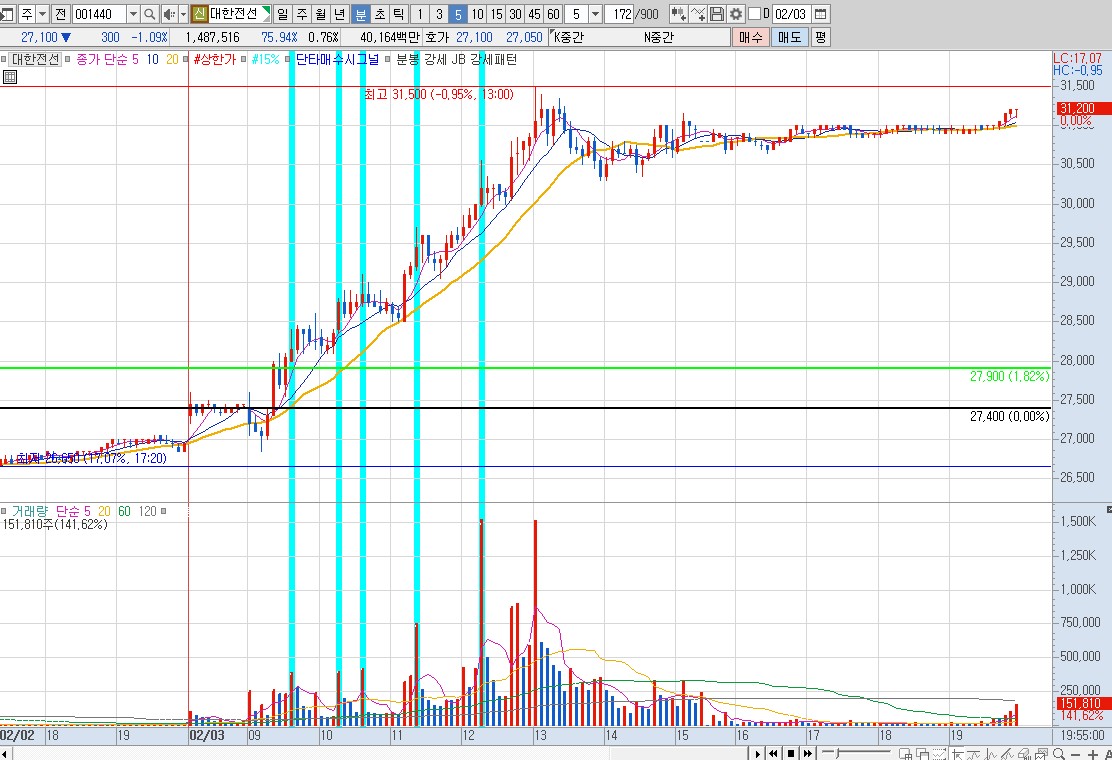Click the minus zoom-out icon
Screen dimensions: 1112x760
coord(1076,754)
